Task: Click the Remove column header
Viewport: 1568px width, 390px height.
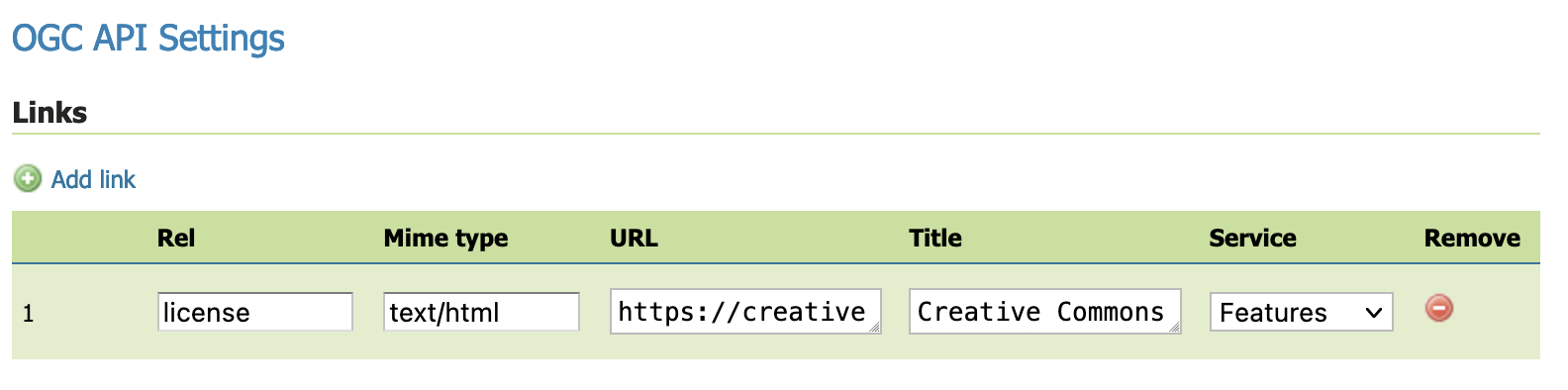Action: (1472, 238)
